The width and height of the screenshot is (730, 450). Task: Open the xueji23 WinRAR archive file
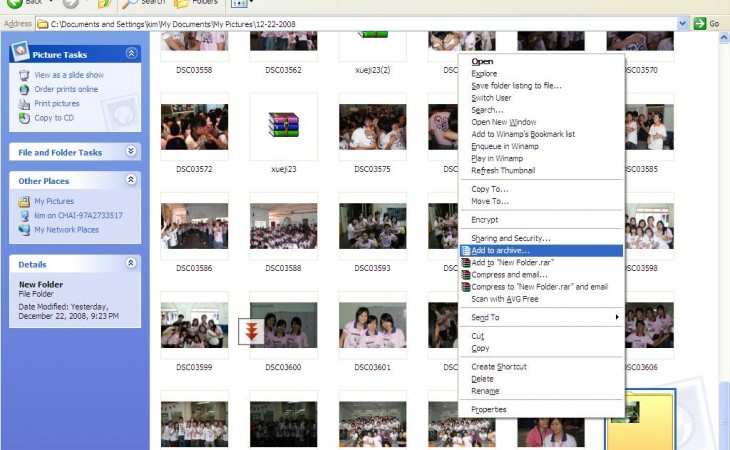click(283, 126)
